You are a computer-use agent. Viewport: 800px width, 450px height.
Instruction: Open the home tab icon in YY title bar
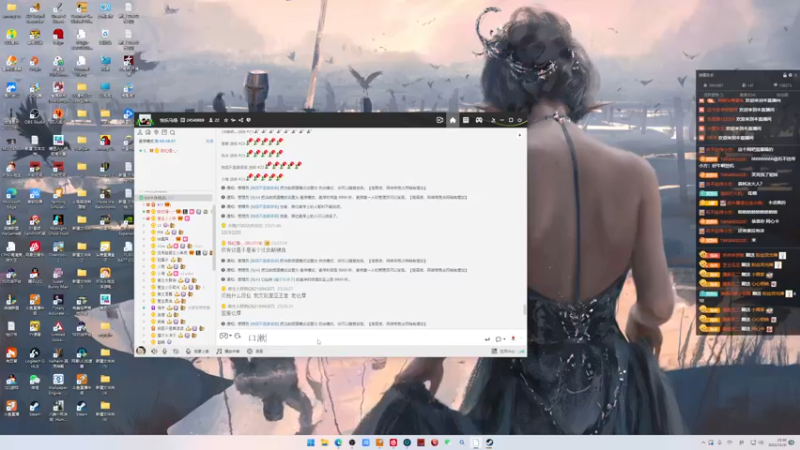453,120
